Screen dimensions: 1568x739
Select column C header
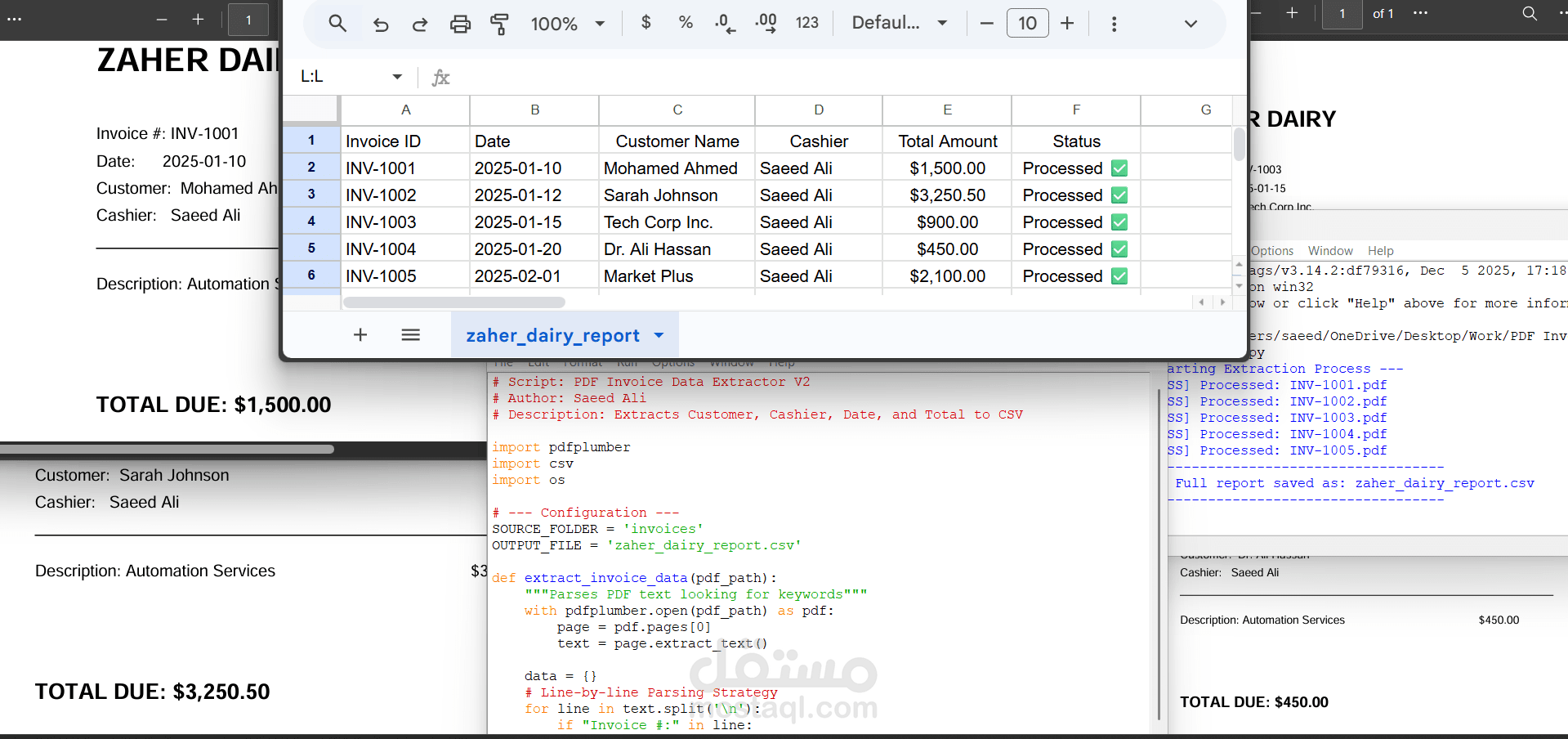point(677,110)
